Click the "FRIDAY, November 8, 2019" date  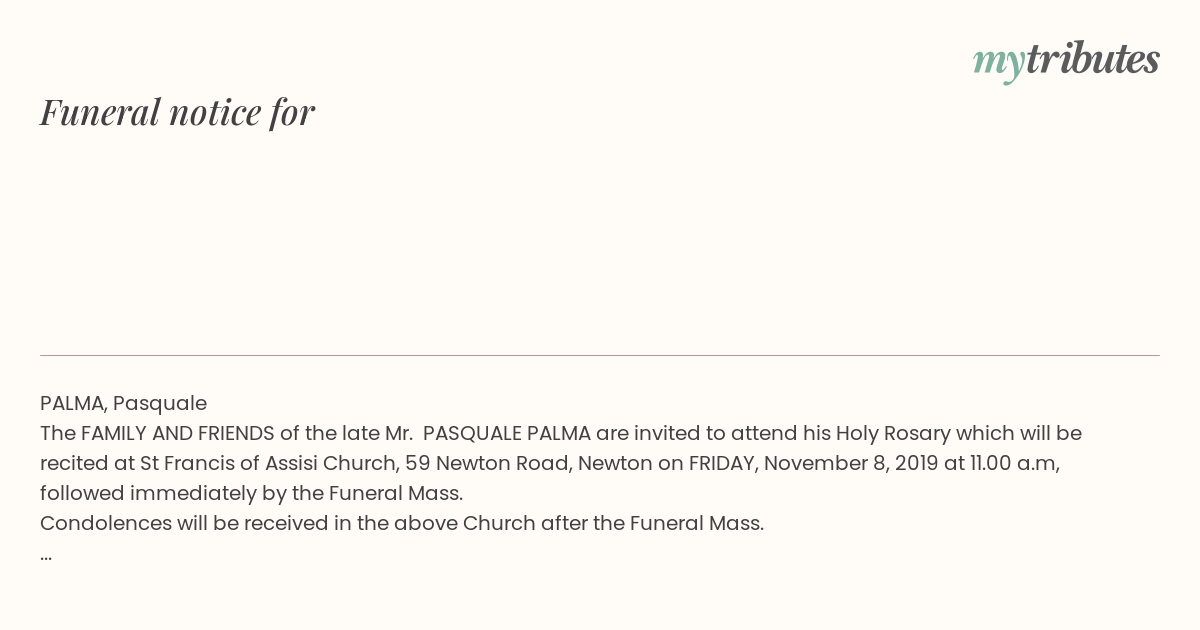click(813, 463)
